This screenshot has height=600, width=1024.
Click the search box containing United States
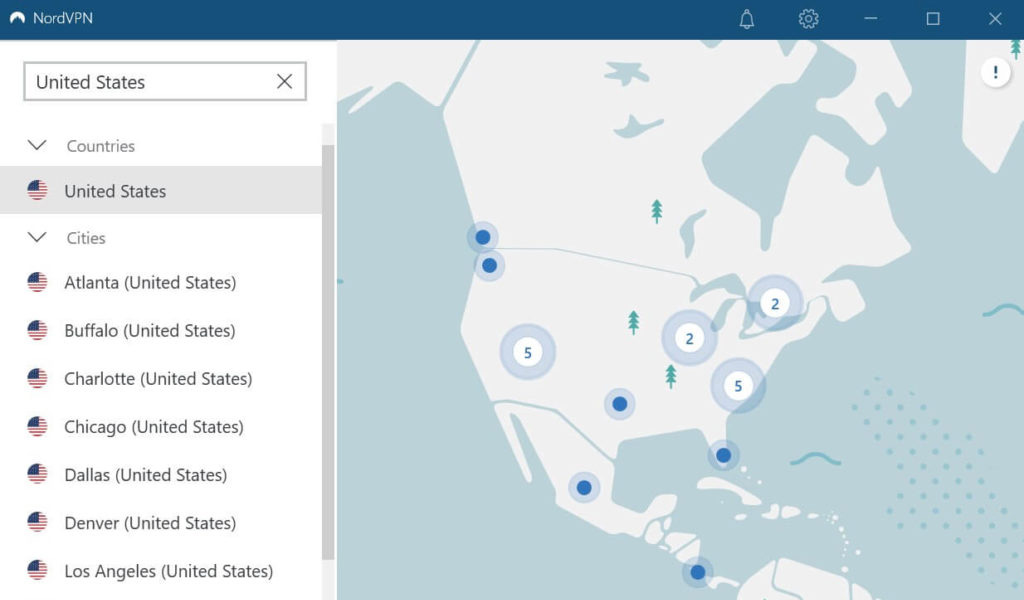165,82
